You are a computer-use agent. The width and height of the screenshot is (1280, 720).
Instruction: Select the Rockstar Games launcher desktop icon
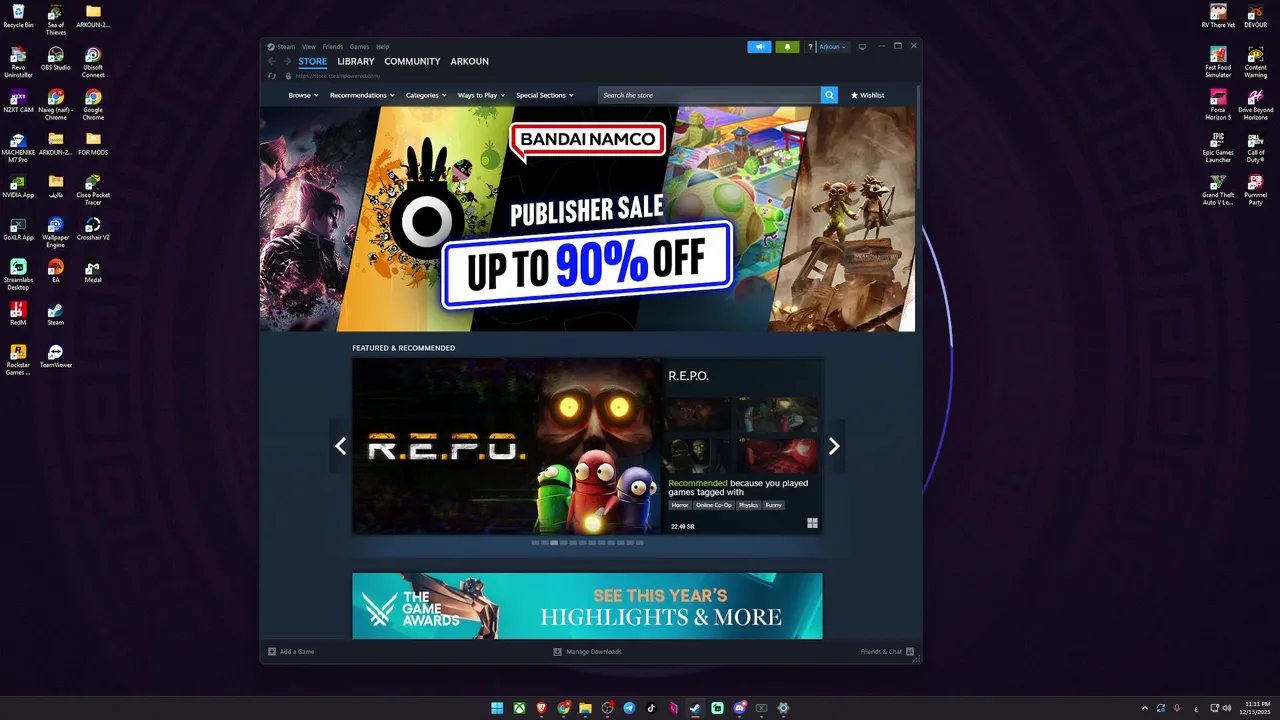[18, 360]
